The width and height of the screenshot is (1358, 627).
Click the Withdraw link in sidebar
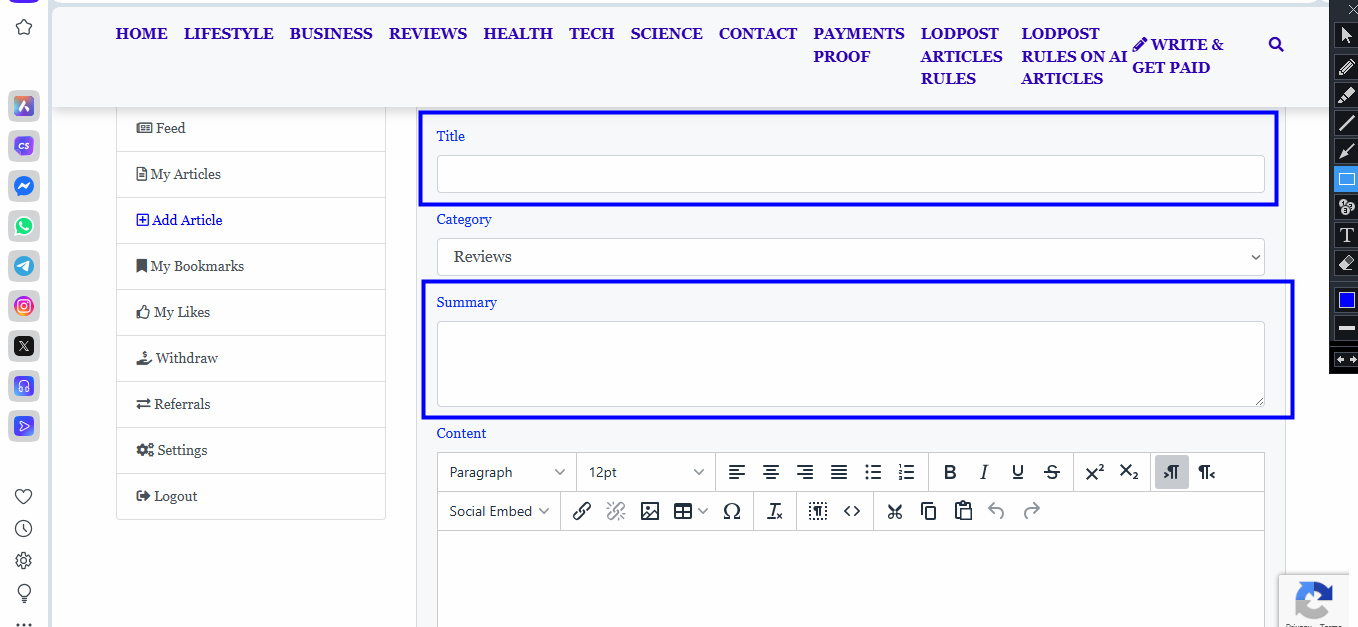[186, 358]
